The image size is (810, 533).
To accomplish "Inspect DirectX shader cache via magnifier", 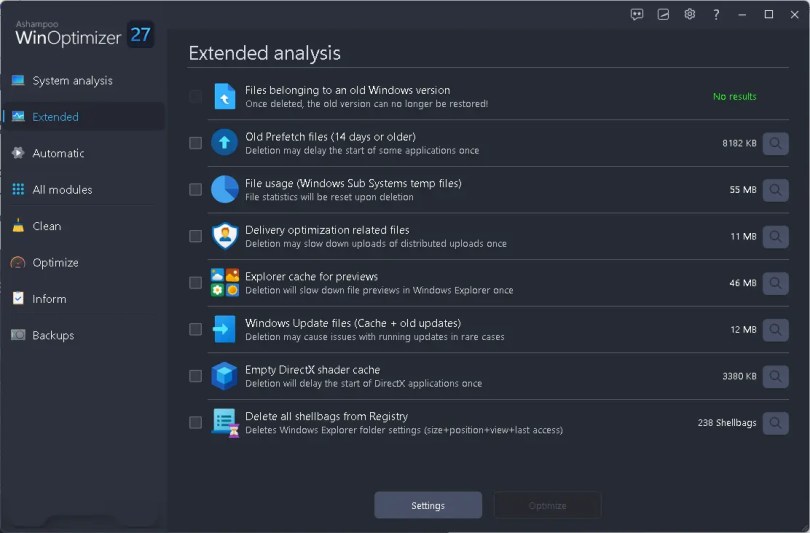I will [775, 376].
